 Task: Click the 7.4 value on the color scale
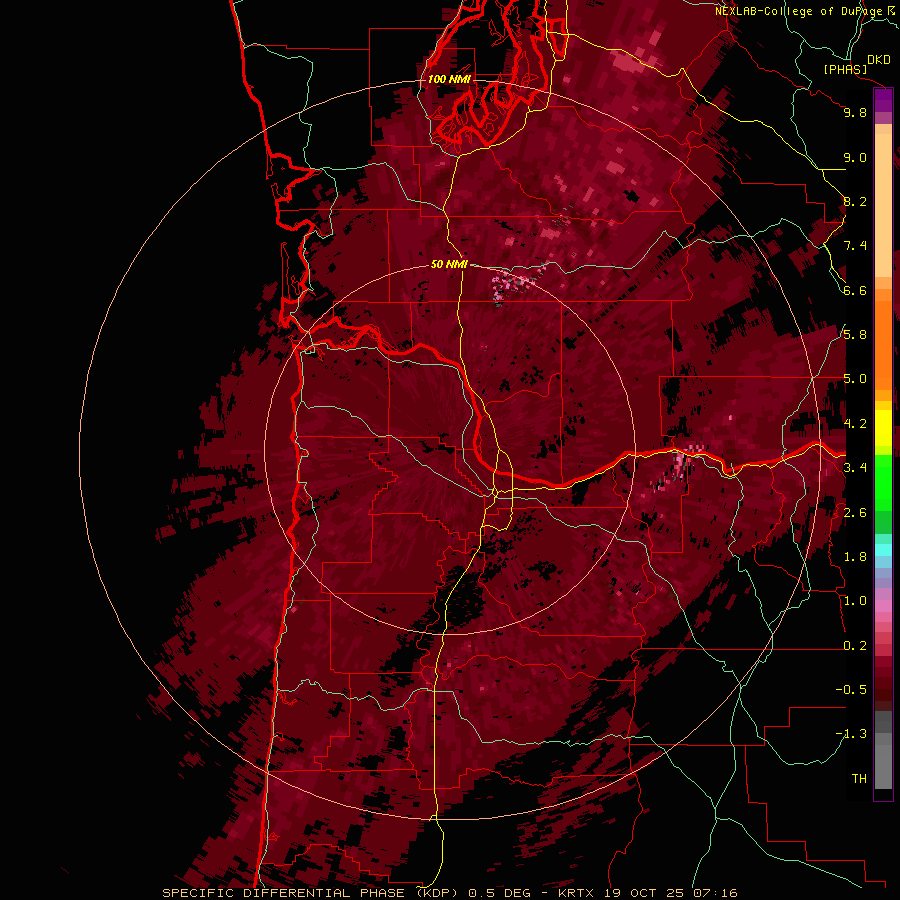[x=855, y=246]
